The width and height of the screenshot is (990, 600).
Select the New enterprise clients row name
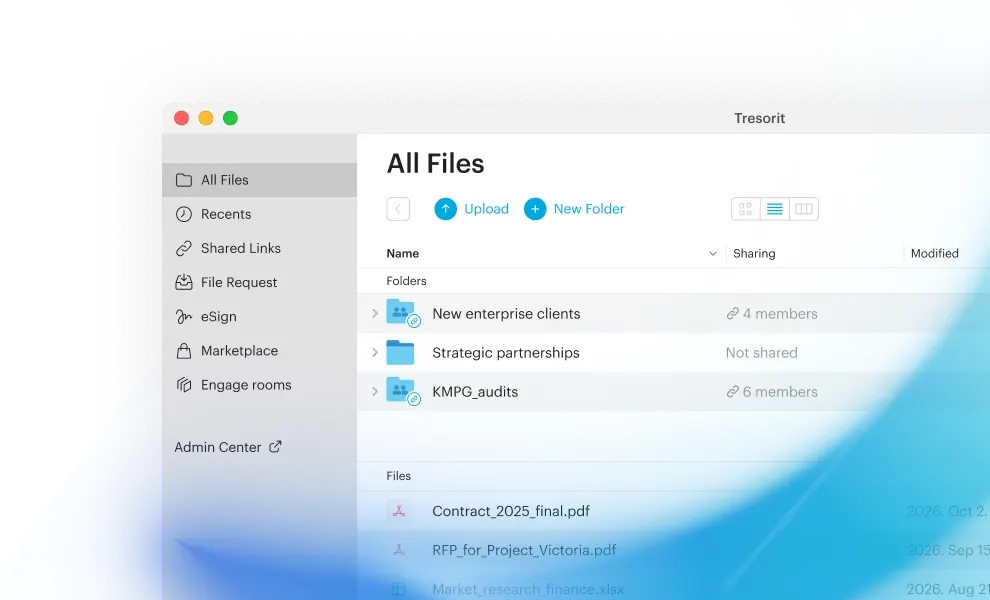pyautogui.click(x=506, y=314)
